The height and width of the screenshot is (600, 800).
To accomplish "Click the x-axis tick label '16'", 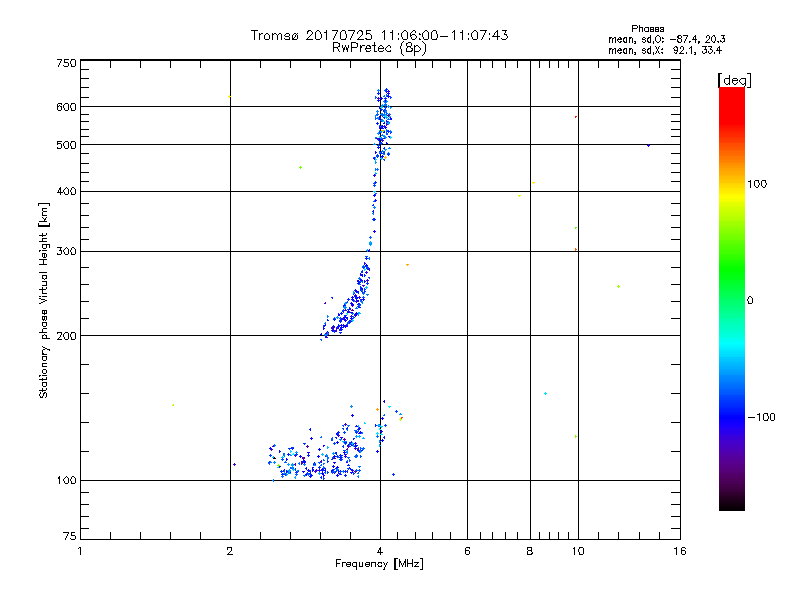I will pos(680,551).
